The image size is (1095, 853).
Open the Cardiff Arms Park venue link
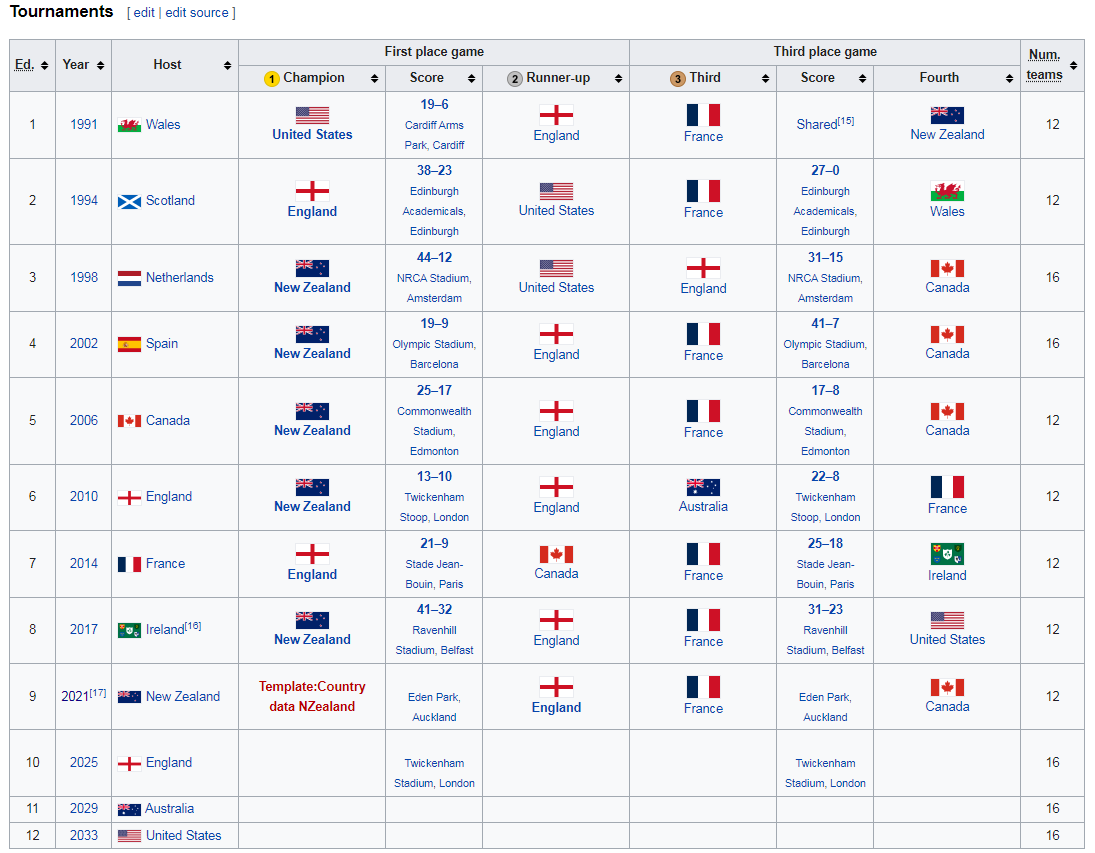pos(434,135)
